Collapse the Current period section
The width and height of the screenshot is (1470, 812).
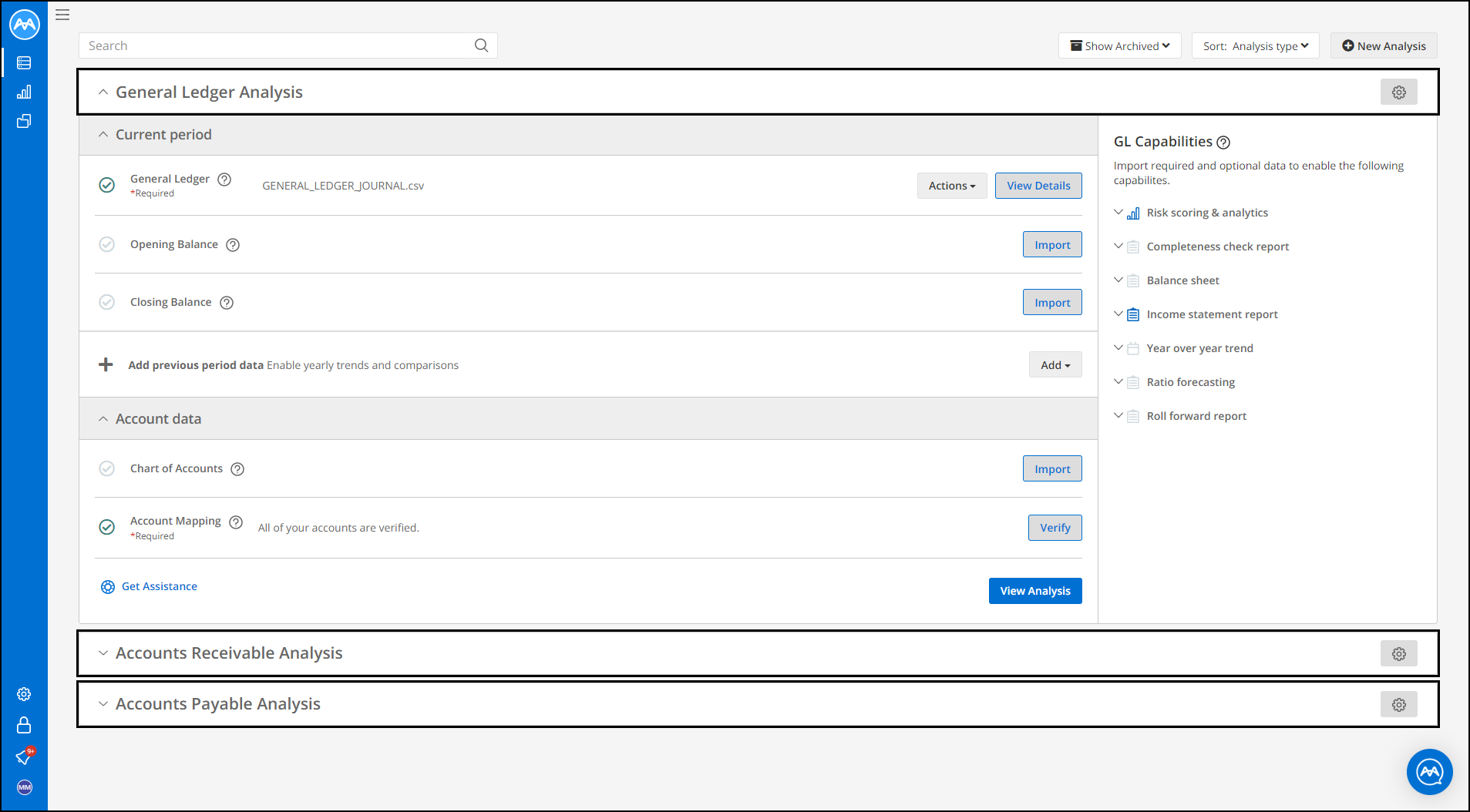(103, 135)
